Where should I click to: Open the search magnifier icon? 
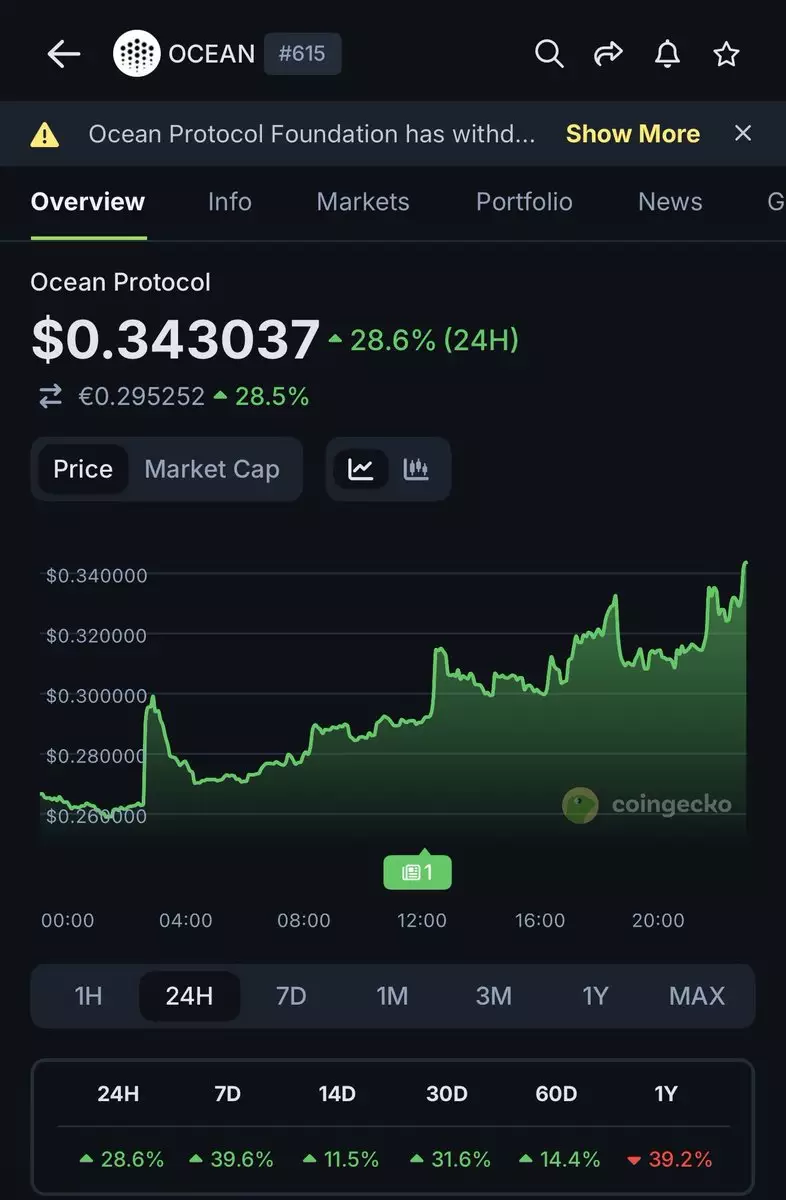pyautogui.click(x=549, y=54)
